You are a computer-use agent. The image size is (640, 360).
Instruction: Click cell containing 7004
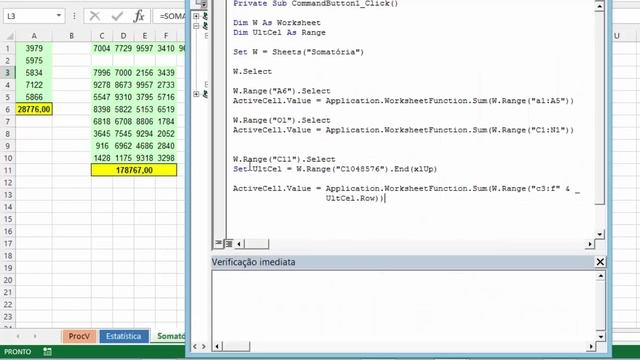click(x=102, y=48)
